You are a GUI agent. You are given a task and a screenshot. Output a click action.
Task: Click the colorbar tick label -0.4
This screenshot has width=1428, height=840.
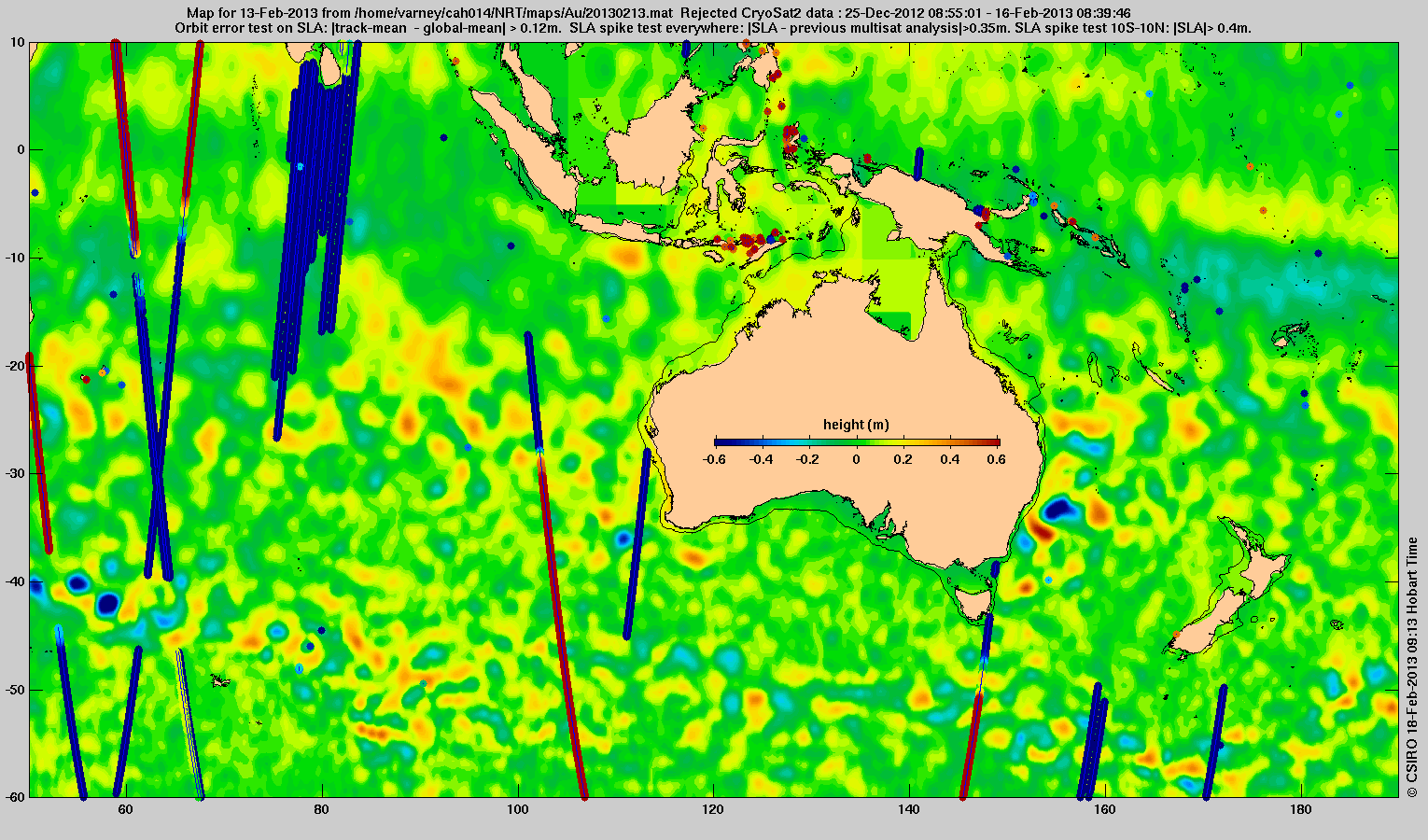click(762, 459)
